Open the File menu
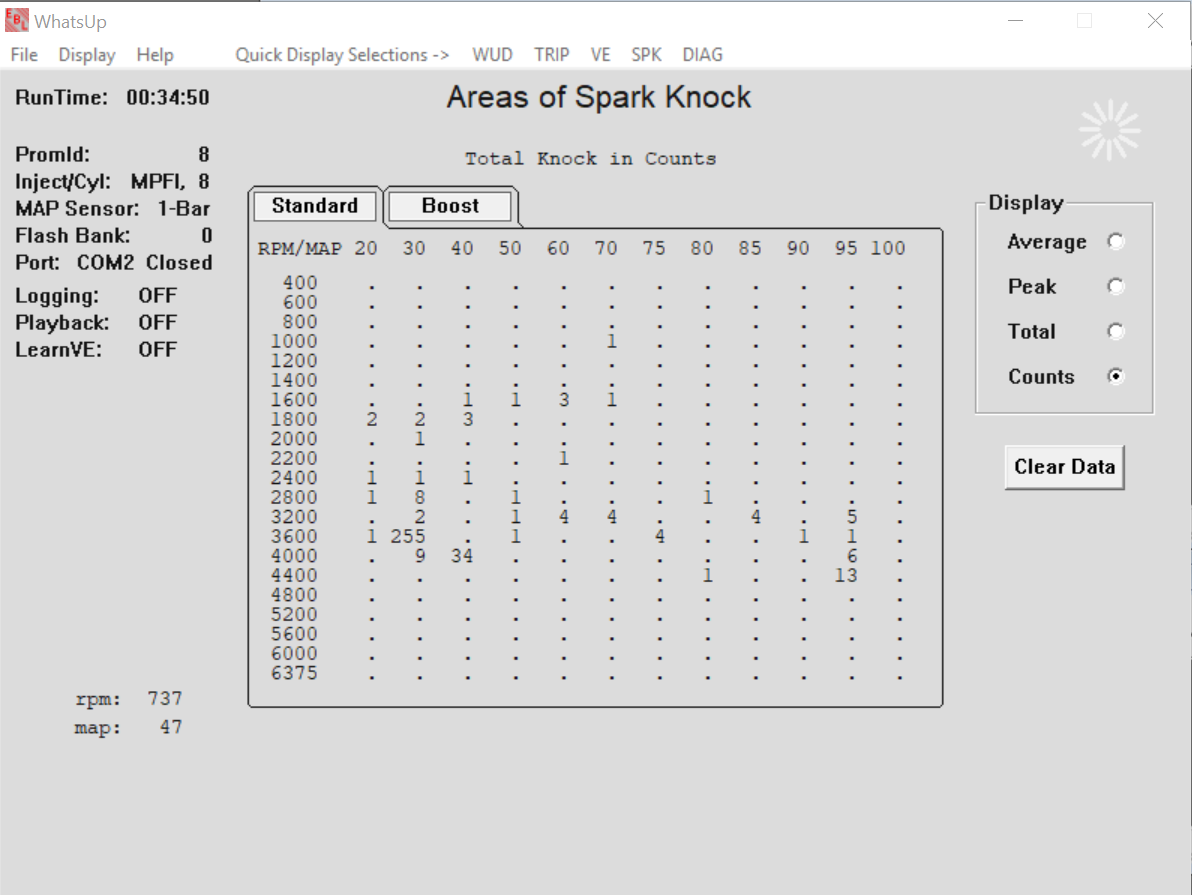 [24, 55]
